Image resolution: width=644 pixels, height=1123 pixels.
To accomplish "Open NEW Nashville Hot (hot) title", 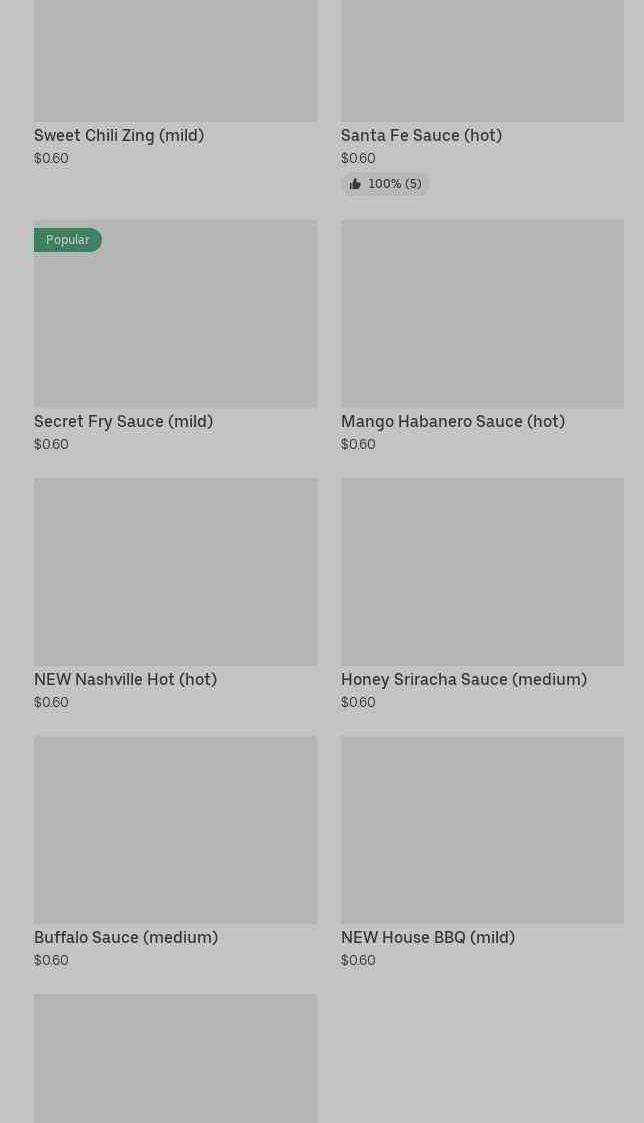I will (125, 680).
